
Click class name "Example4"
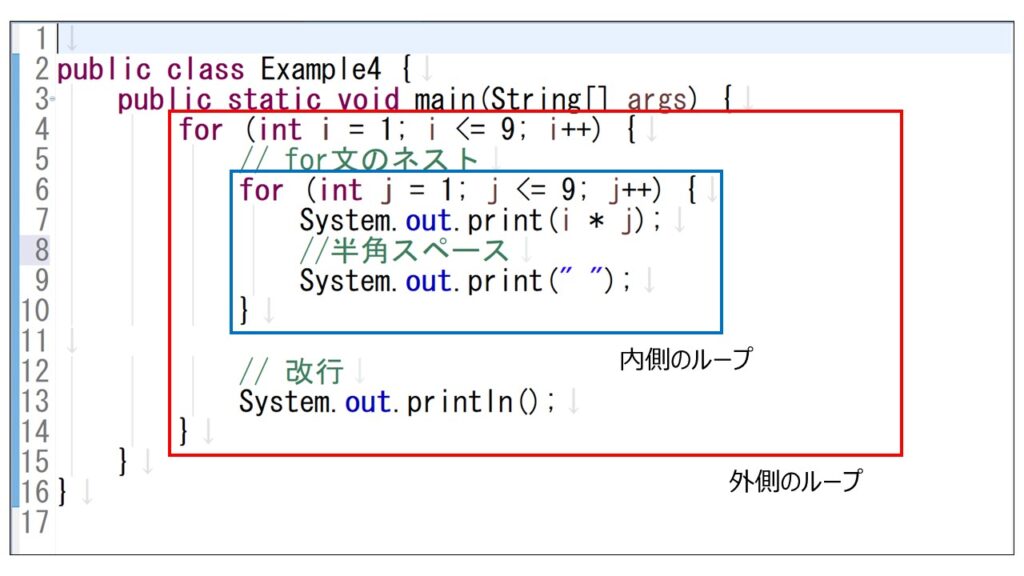pyautogui.click(x=320, y=69)
